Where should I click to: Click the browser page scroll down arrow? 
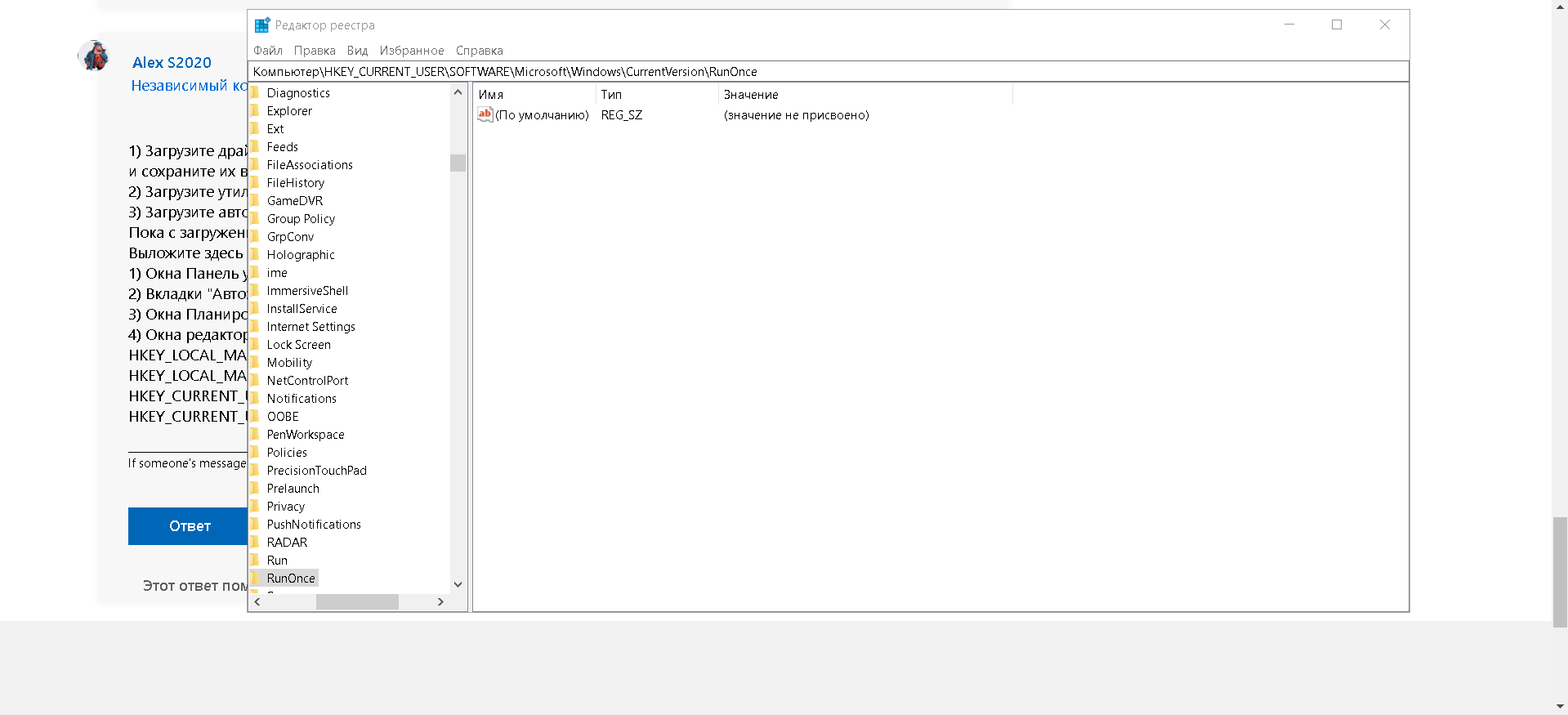(1560, 707)
